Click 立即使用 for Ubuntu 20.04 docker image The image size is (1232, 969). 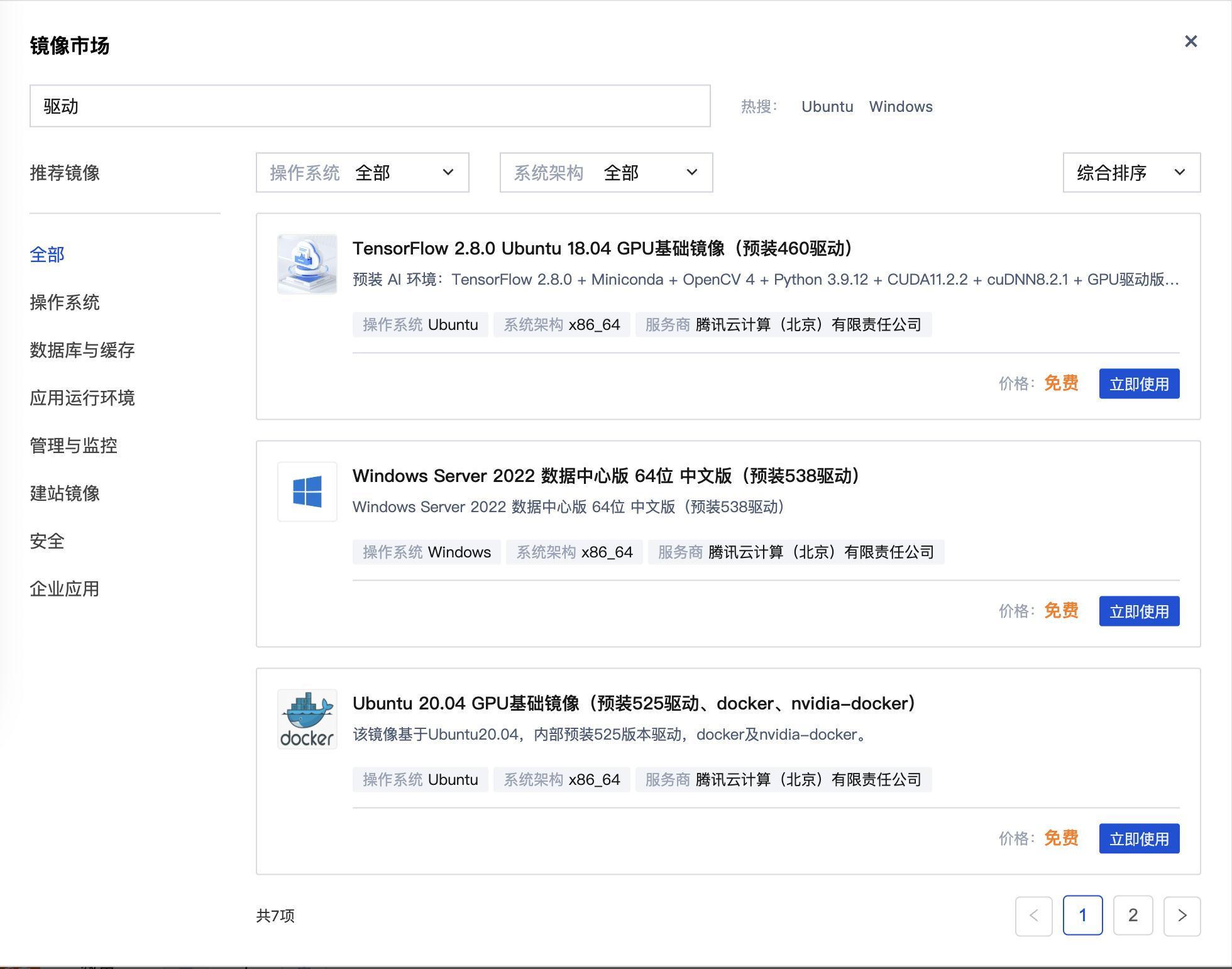[1139, 839]
